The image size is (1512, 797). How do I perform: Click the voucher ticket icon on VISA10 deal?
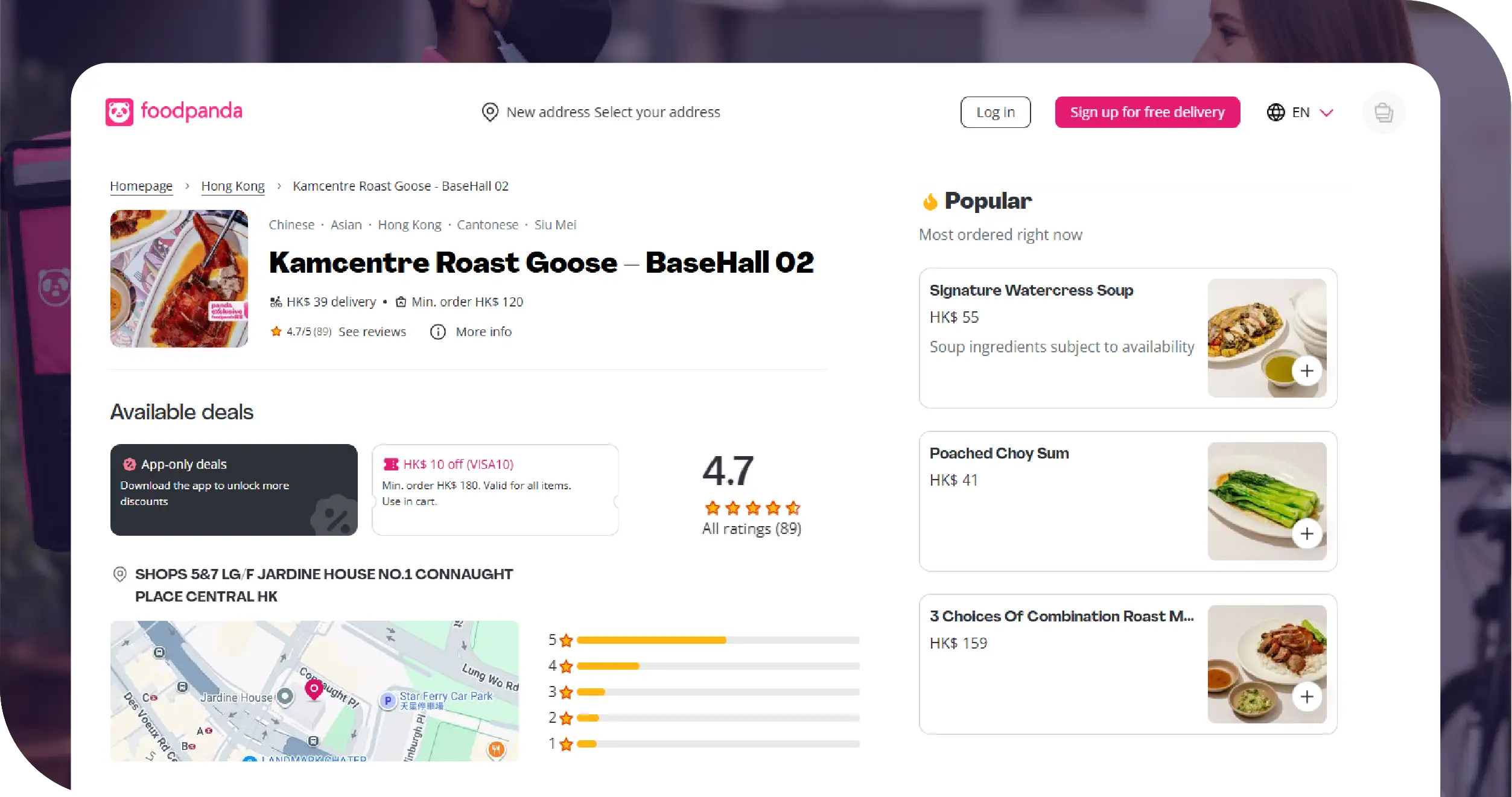click(392, 465)
